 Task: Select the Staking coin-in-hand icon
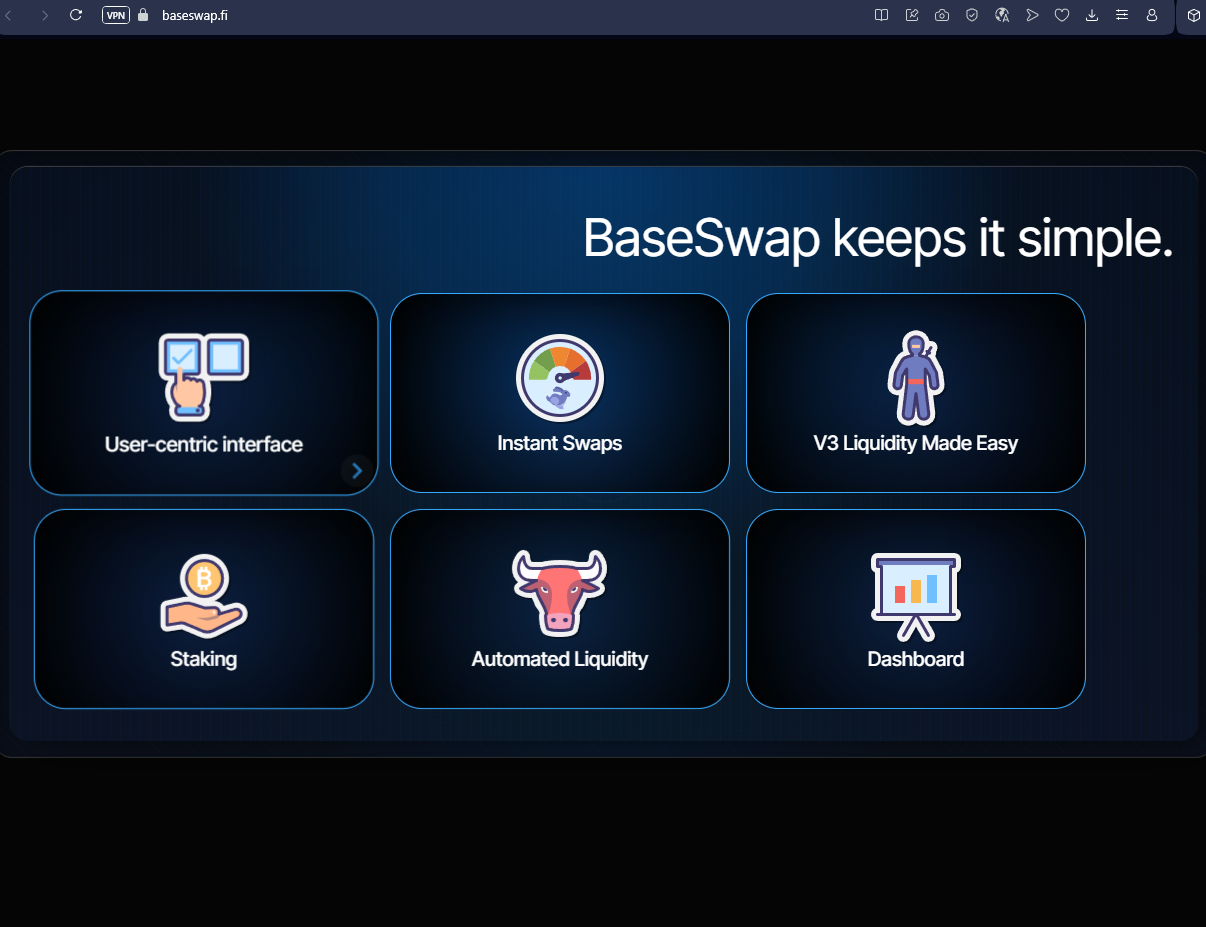coord(203,592)
